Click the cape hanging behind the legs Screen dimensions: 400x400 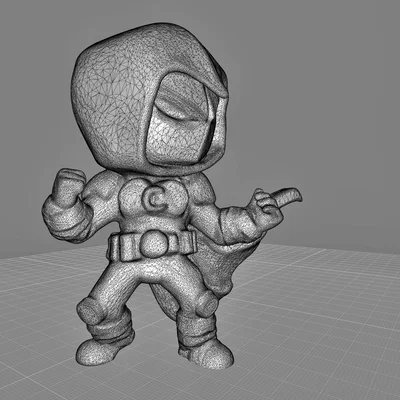pos(223,267)
